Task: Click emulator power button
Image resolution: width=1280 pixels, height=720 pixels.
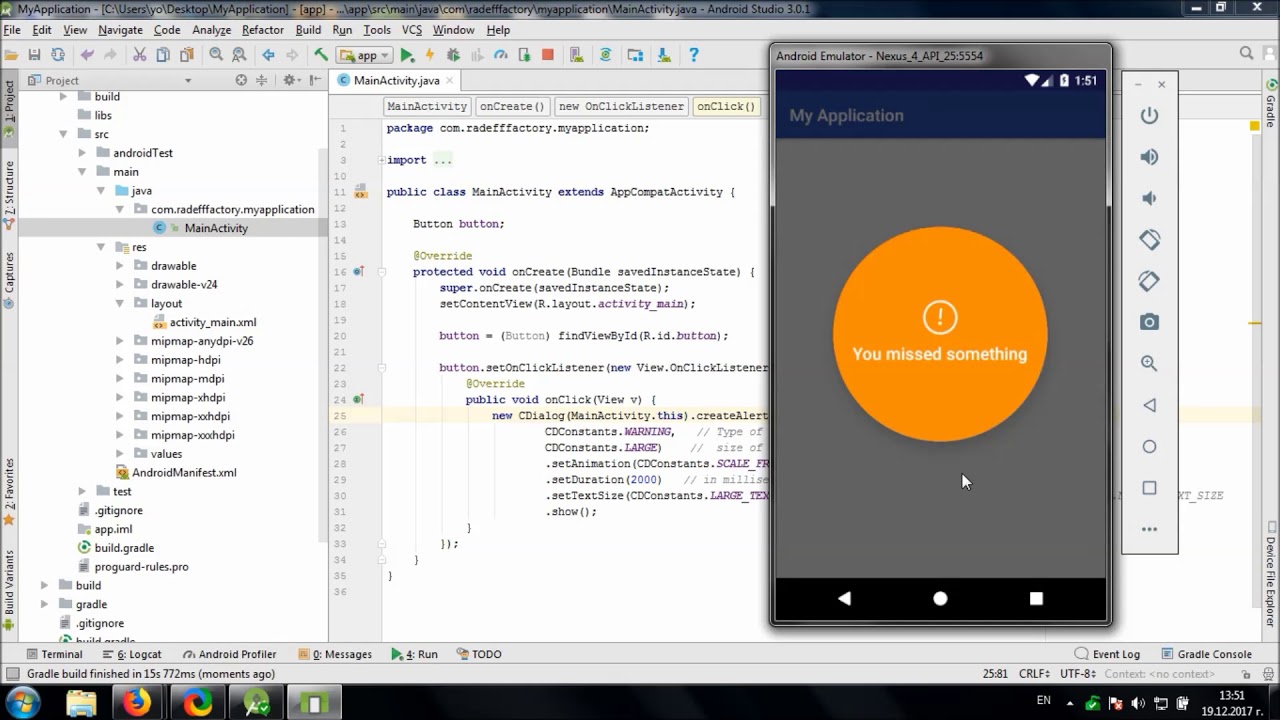Action: pos(1149,115)
